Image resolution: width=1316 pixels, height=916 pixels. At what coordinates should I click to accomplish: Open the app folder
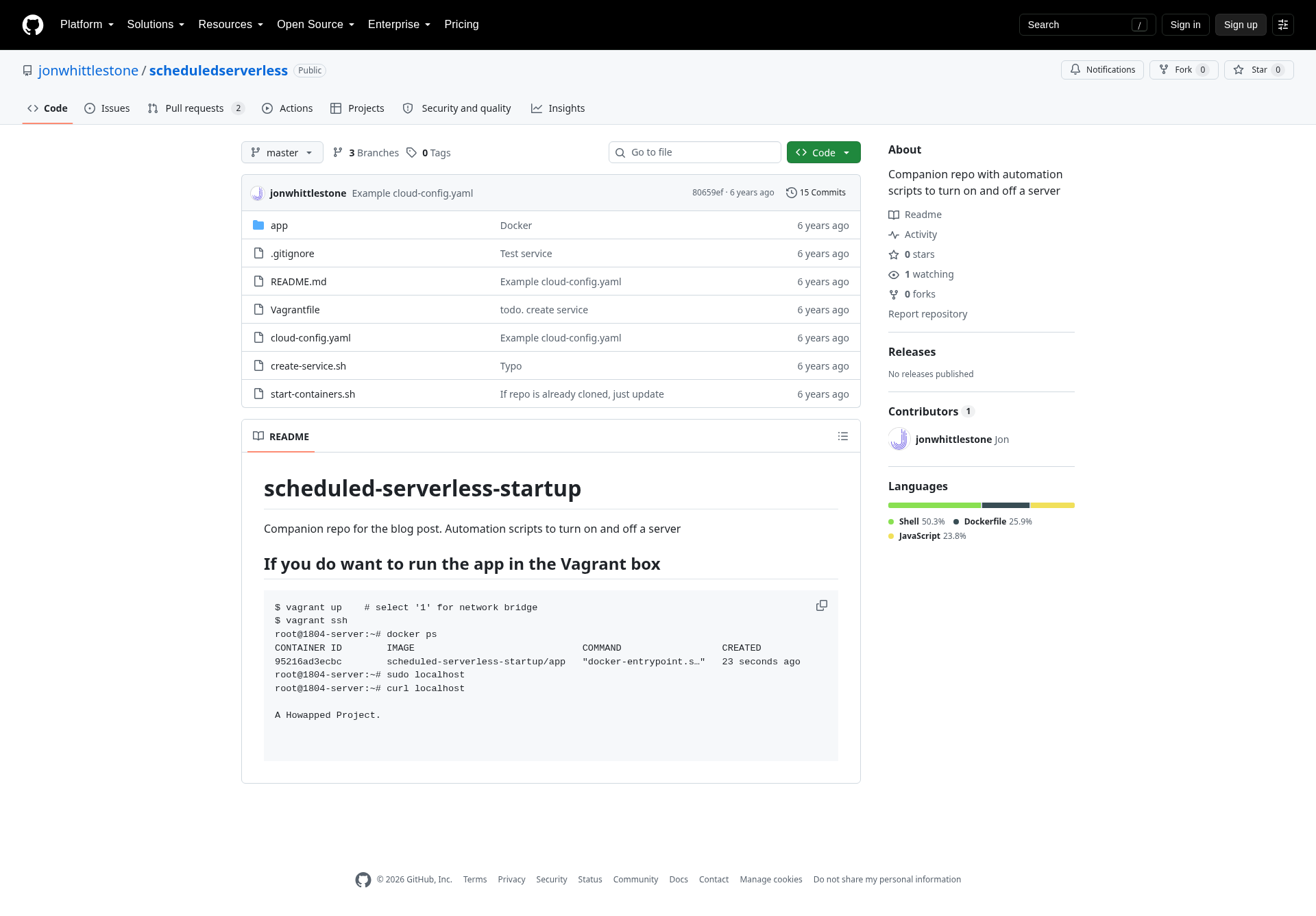point(279,226)
